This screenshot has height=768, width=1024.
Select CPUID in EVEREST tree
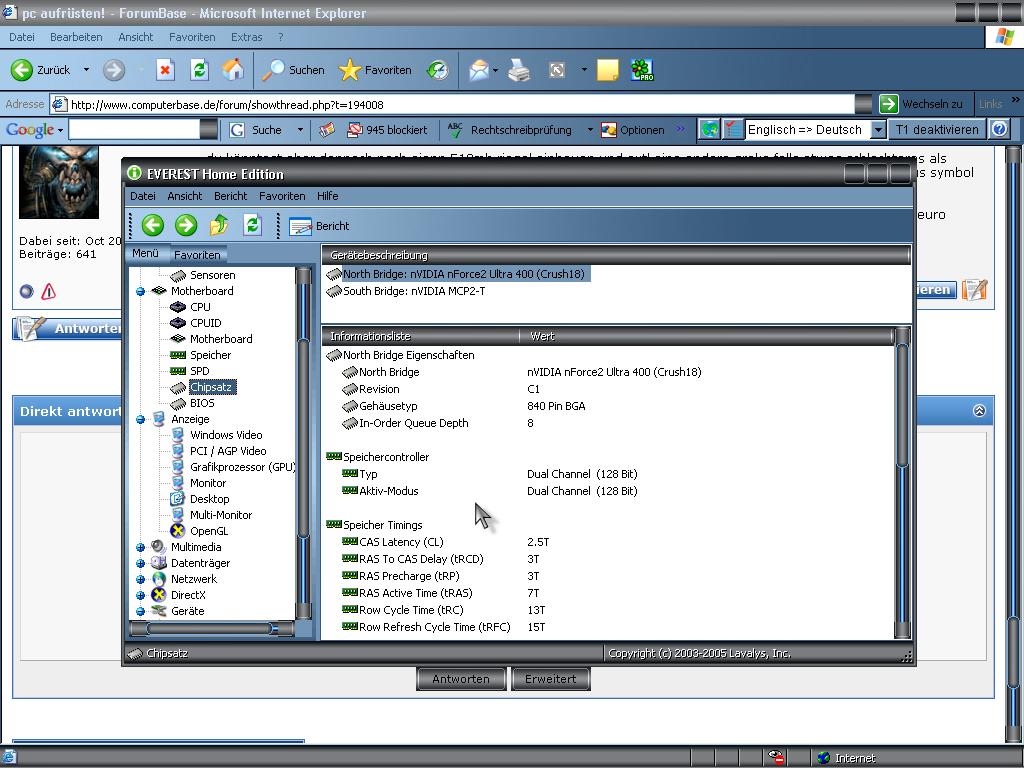[205, 323]
